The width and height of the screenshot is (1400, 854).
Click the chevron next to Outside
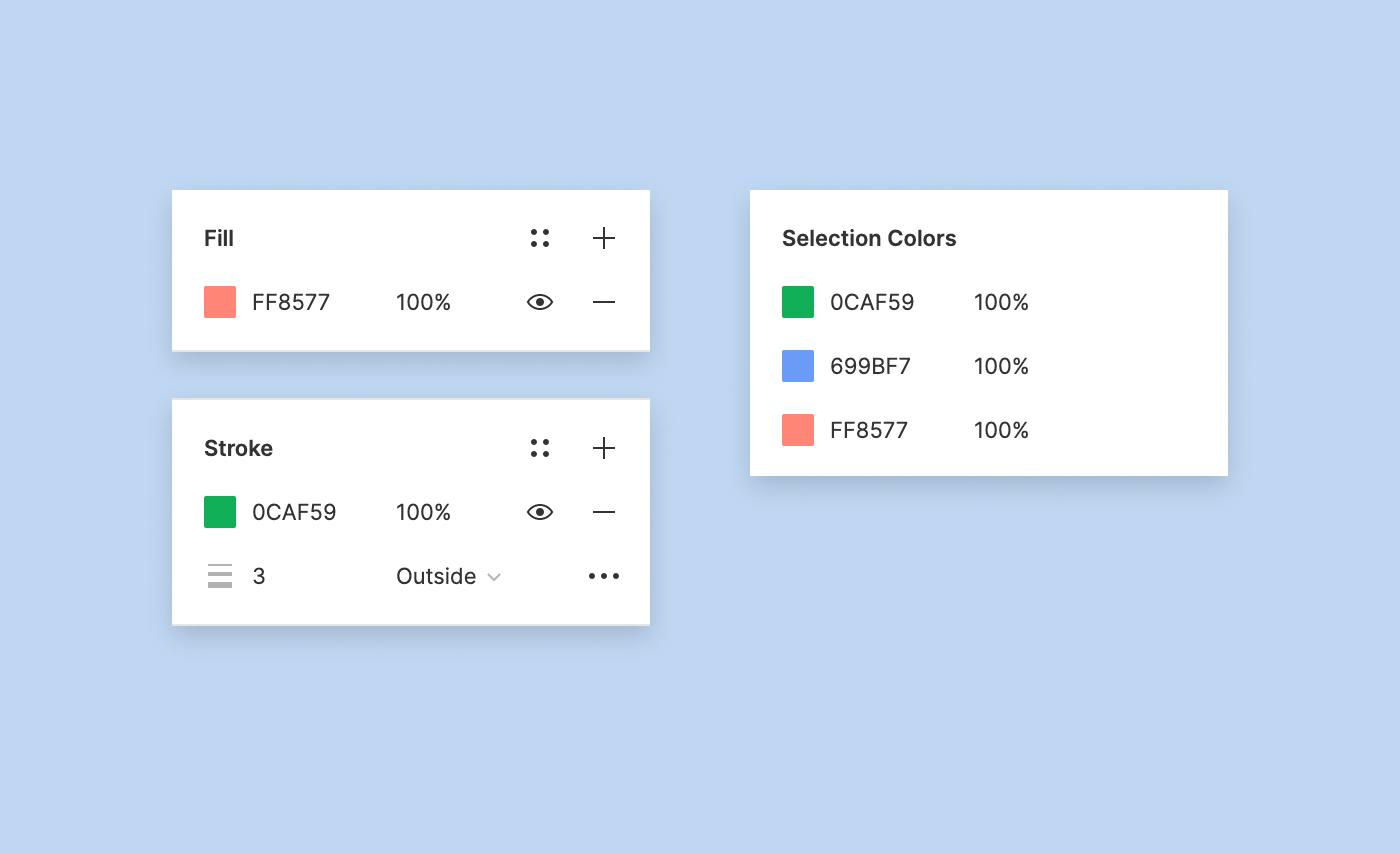tap(494, 577)
